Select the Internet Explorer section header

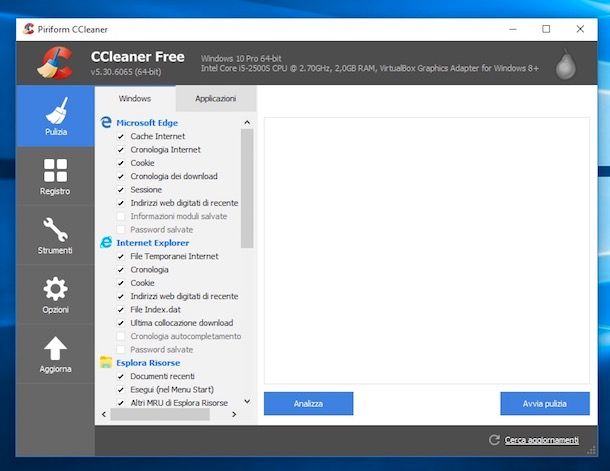(x=152, y=243)
